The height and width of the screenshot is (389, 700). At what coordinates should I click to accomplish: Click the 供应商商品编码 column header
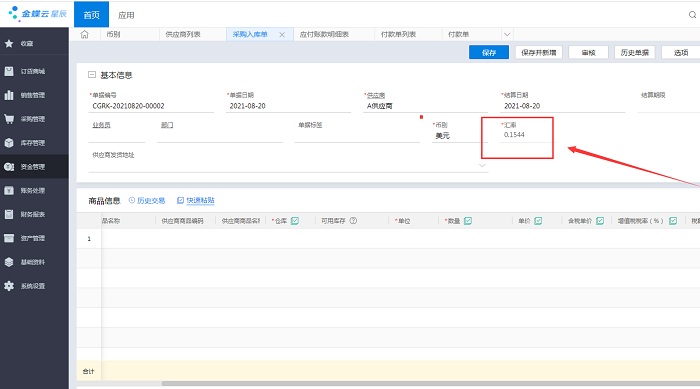[183, 221]
